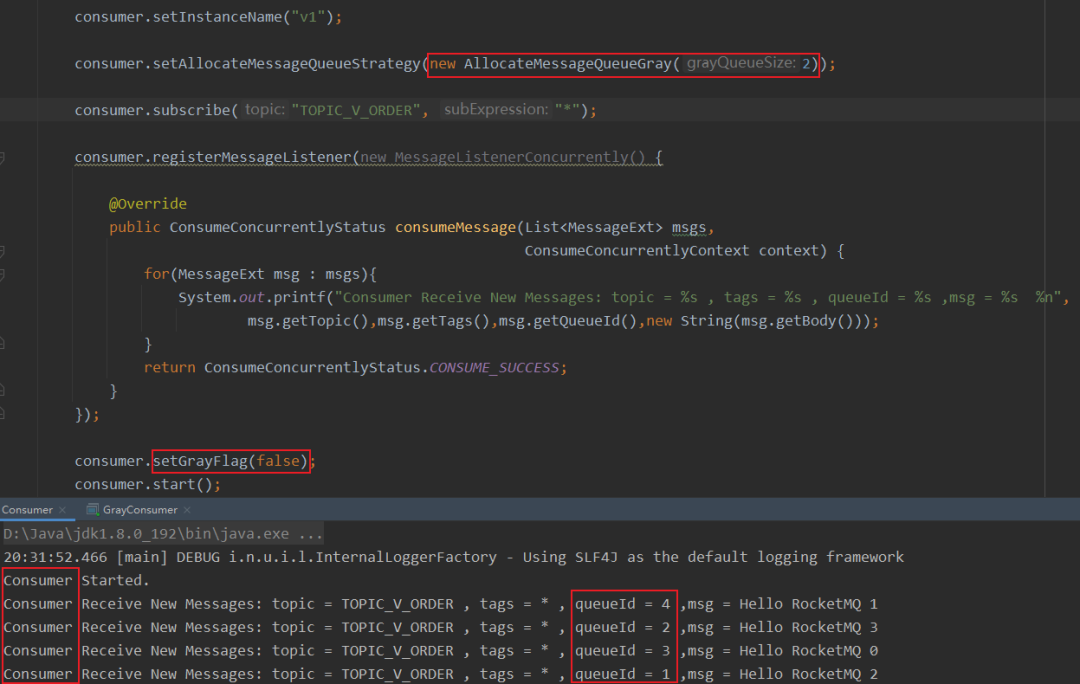Click the msg.getQueueId() call
This screenshot has height=684, width=1080.
tap(567, 321)
